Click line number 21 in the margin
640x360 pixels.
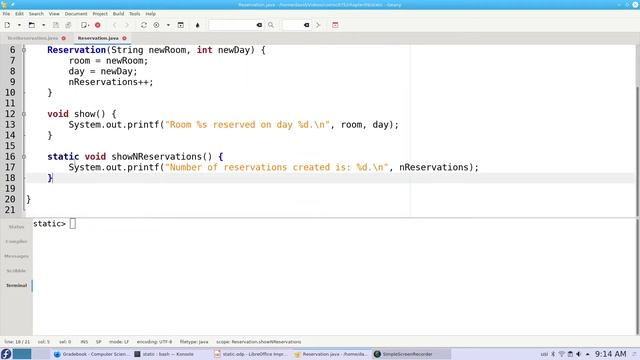point(10,210)
